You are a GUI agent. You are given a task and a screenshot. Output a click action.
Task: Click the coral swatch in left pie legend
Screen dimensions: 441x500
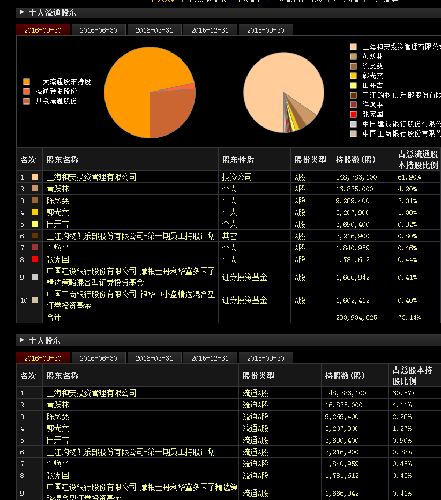coord(27,91)
